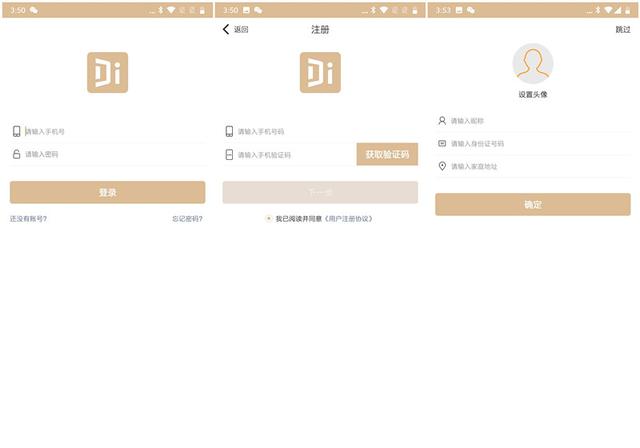Tap Bluetooth icon in first status bar
The width and height of the screenshot is (640, 448).
160,10
